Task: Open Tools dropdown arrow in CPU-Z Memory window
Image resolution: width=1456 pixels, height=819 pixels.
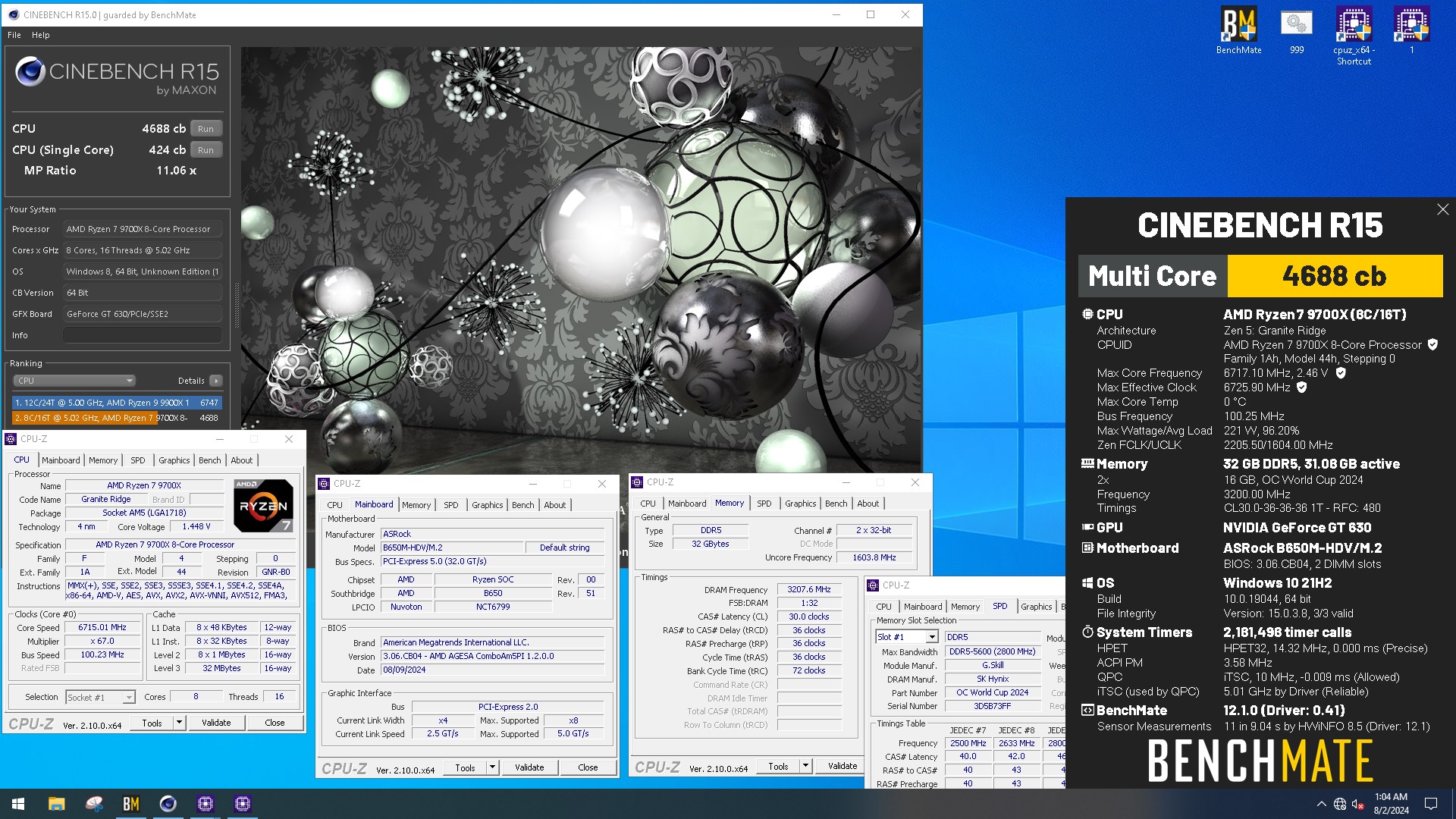Action: (806, 766)
